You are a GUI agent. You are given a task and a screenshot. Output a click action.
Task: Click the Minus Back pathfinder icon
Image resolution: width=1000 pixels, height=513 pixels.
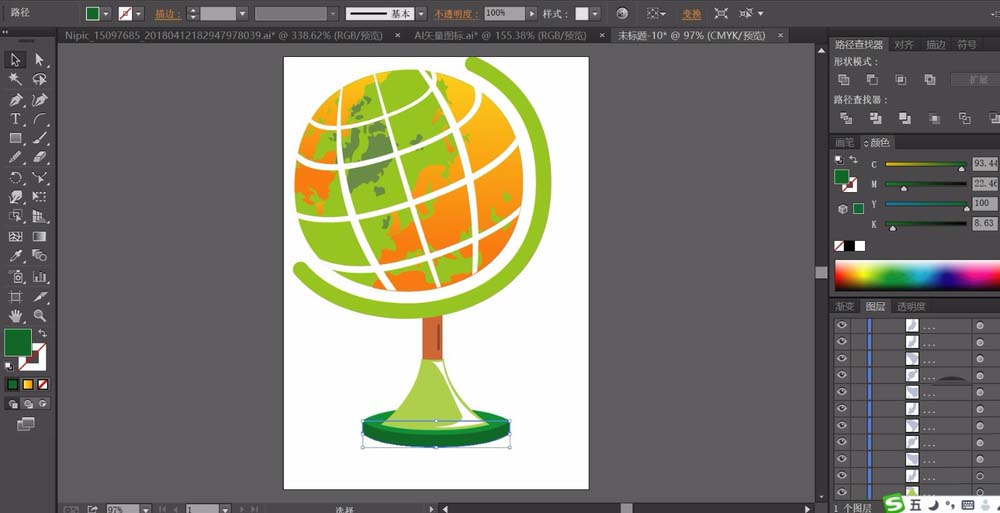(994, 118)
